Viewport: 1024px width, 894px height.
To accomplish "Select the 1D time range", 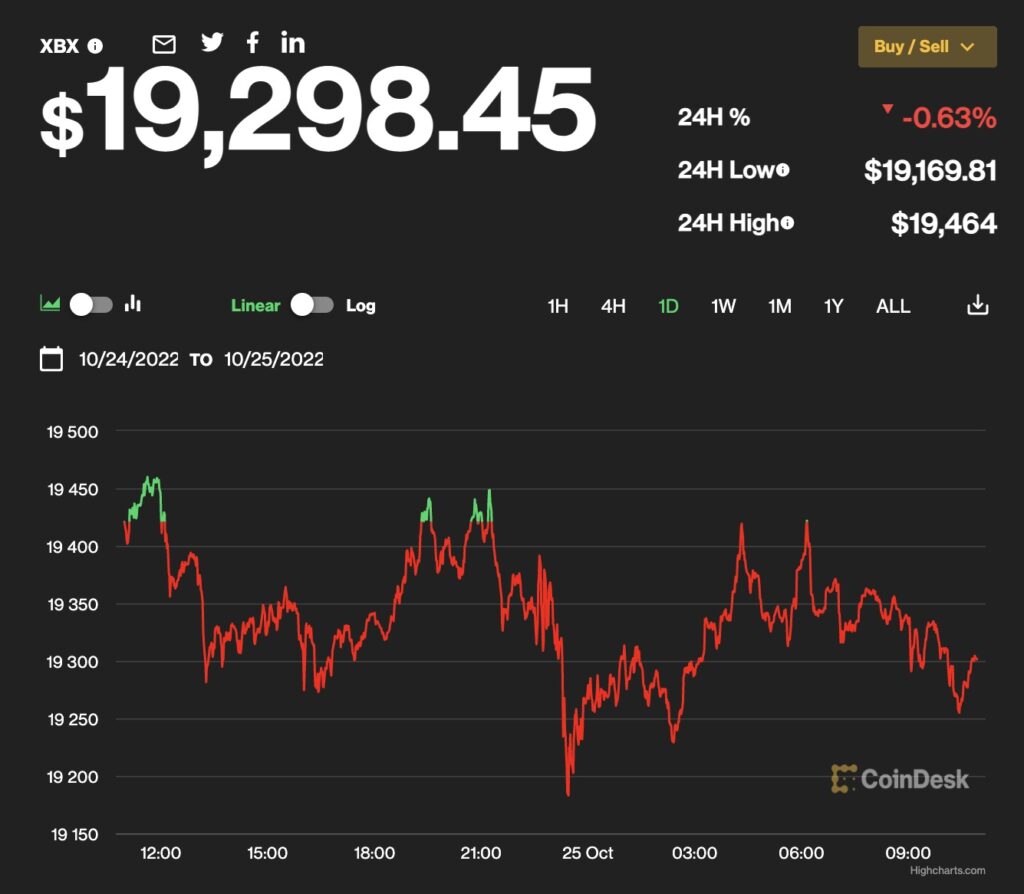I will pyautogui.click(x=668, y=306).
